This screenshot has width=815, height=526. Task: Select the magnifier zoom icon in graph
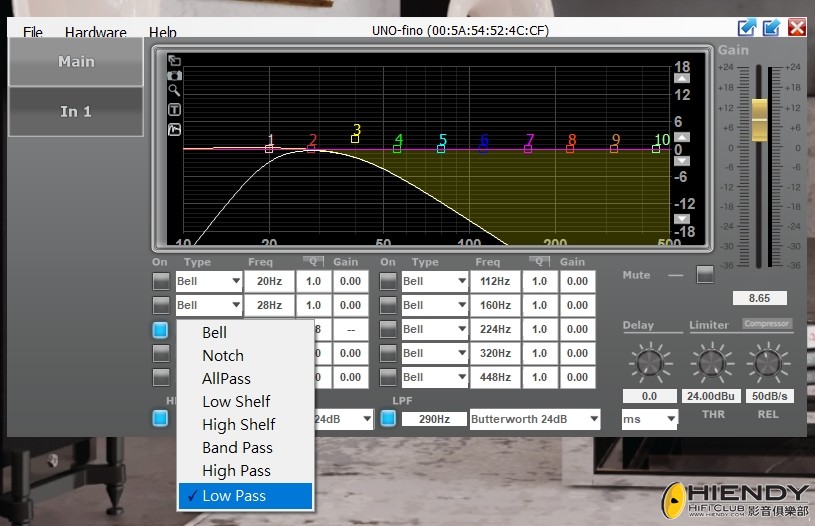[174, 90]
